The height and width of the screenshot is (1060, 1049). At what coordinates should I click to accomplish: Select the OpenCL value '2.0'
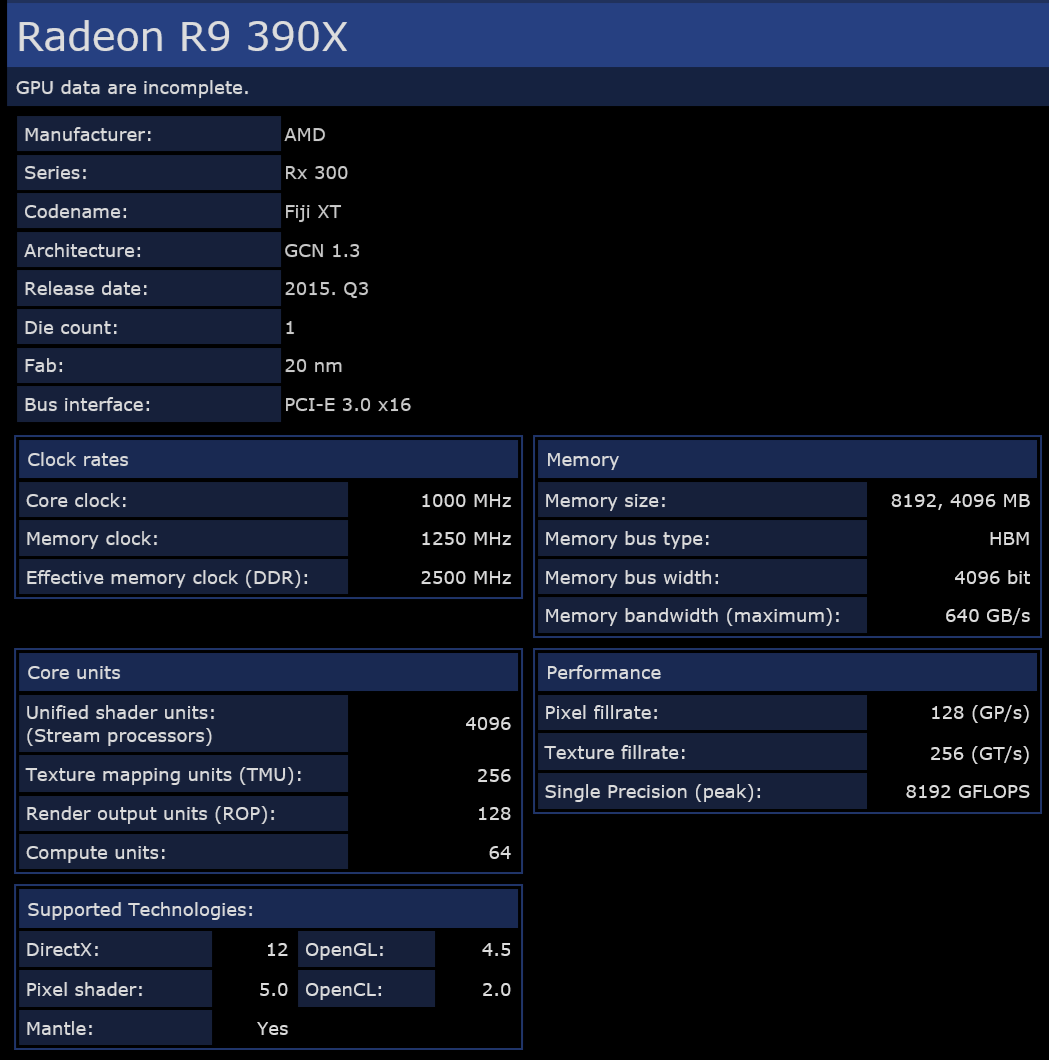496,990
